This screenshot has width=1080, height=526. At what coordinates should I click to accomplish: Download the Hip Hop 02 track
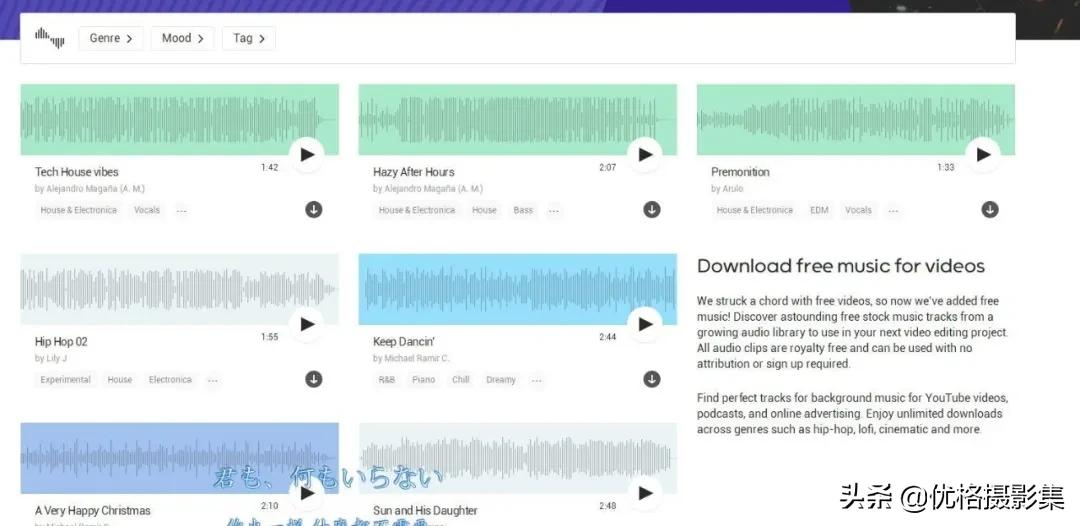click(x=314, y=379)
